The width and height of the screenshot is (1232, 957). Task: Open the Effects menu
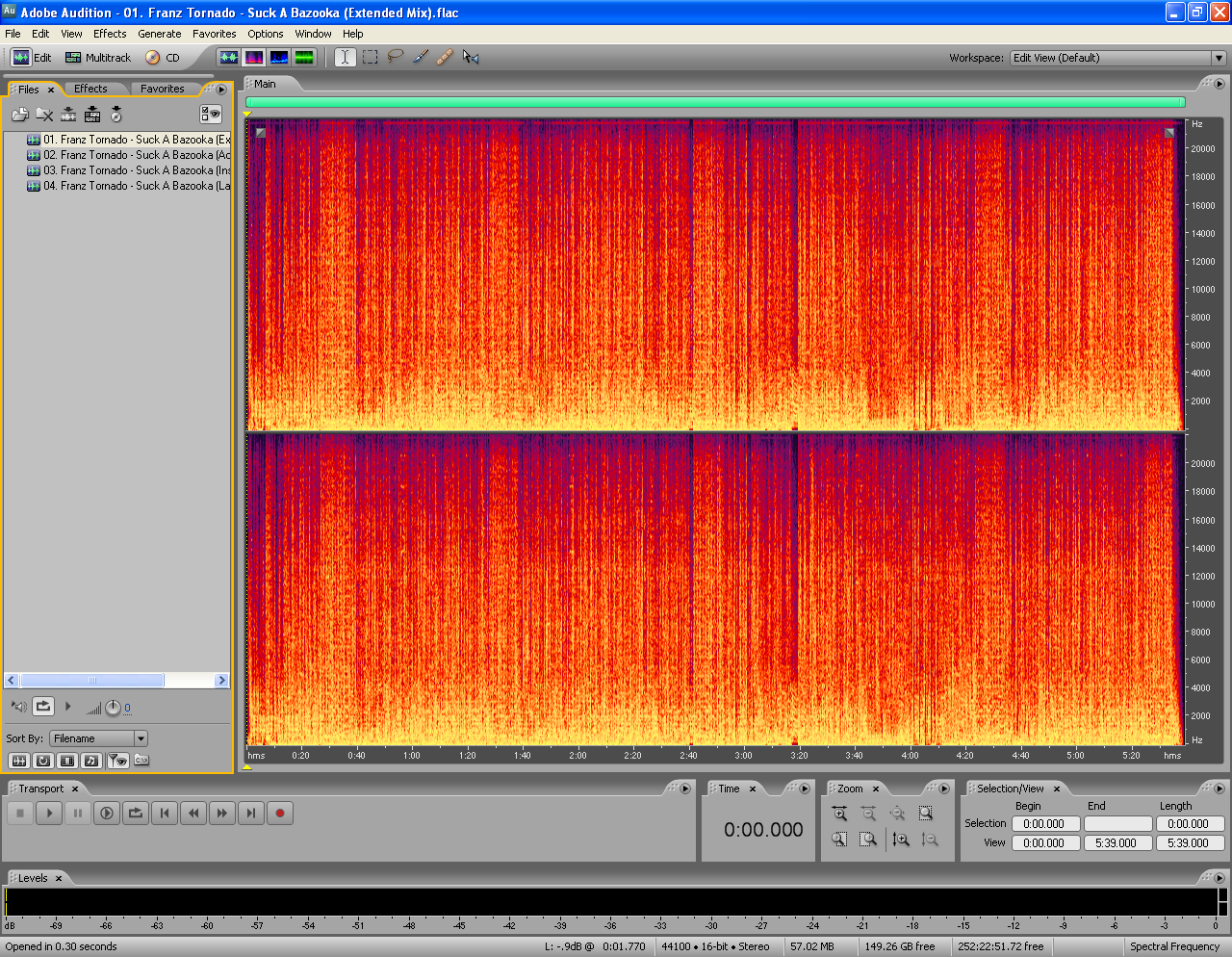tap(110, 34)
